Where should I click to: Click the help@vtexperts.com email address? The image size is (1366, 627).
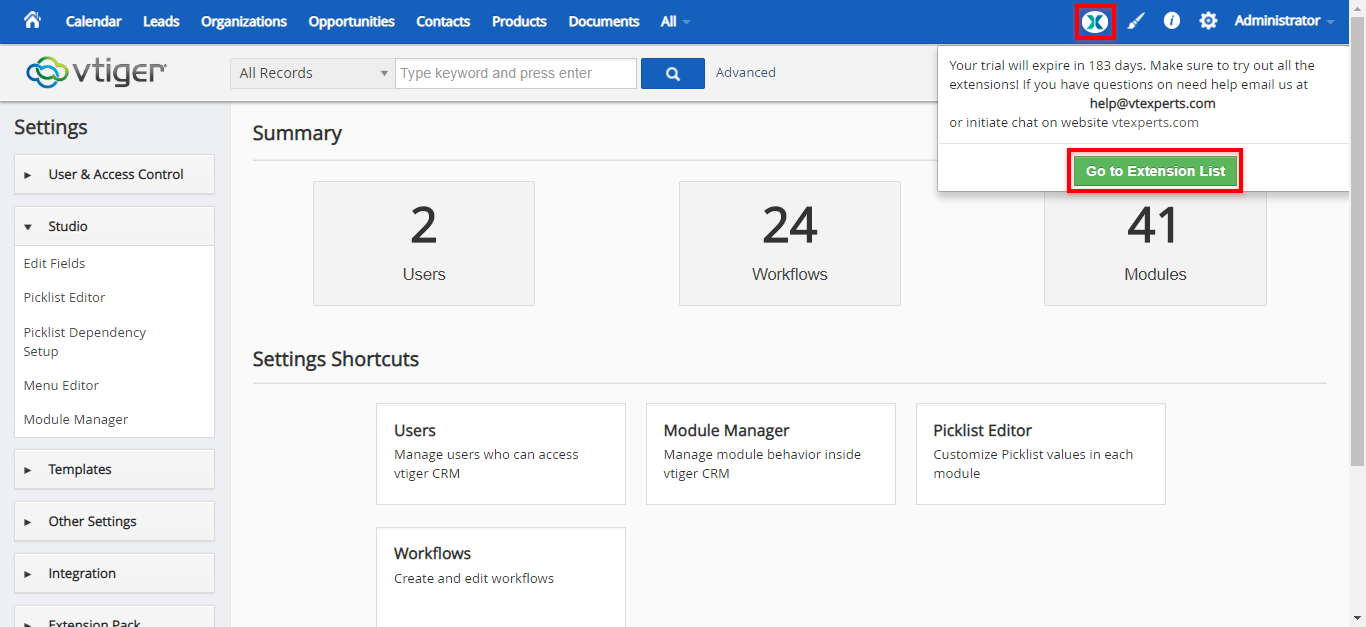[1153, 103]
